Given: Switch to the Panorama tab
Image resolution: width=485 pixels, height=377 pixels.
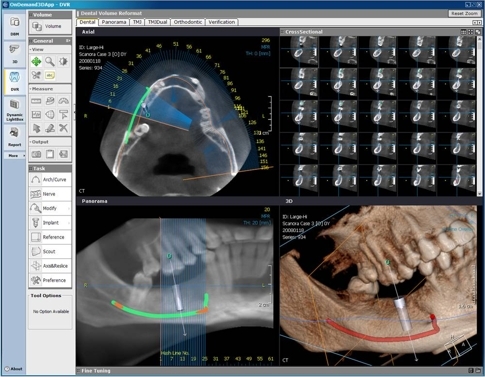Looking at the screenshot, I should (114, 22).
